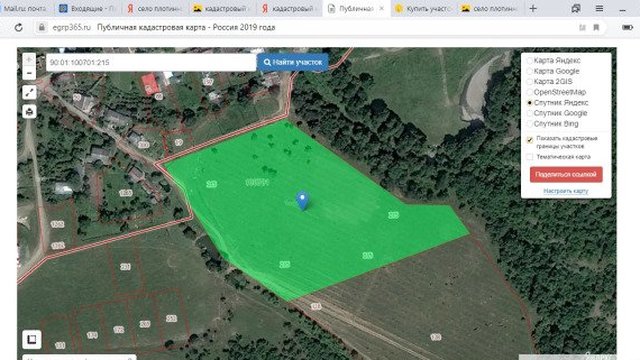The width and height of the screenshot is (640, 360).
Task: Switch to the кадастровый tab with picture icon
Action: point(221,8)
